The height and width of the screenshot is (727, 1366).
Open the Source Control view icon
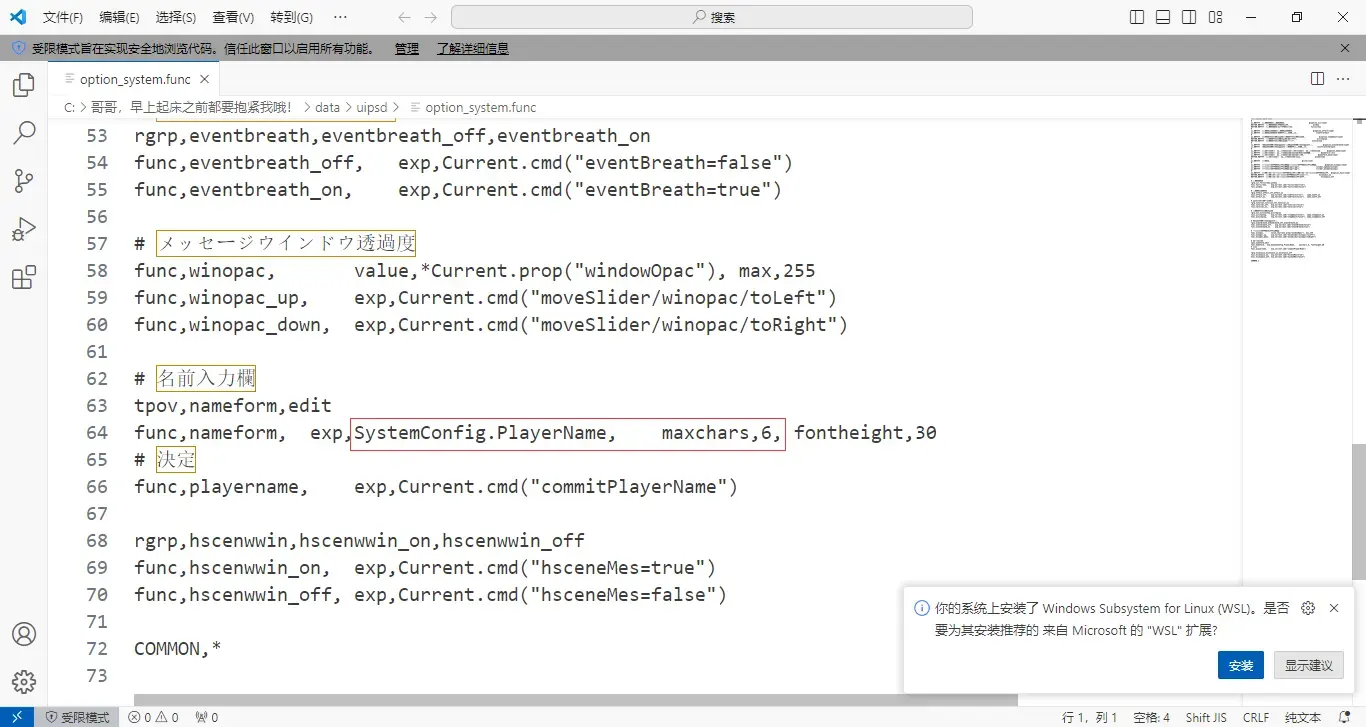click(24, 181)
